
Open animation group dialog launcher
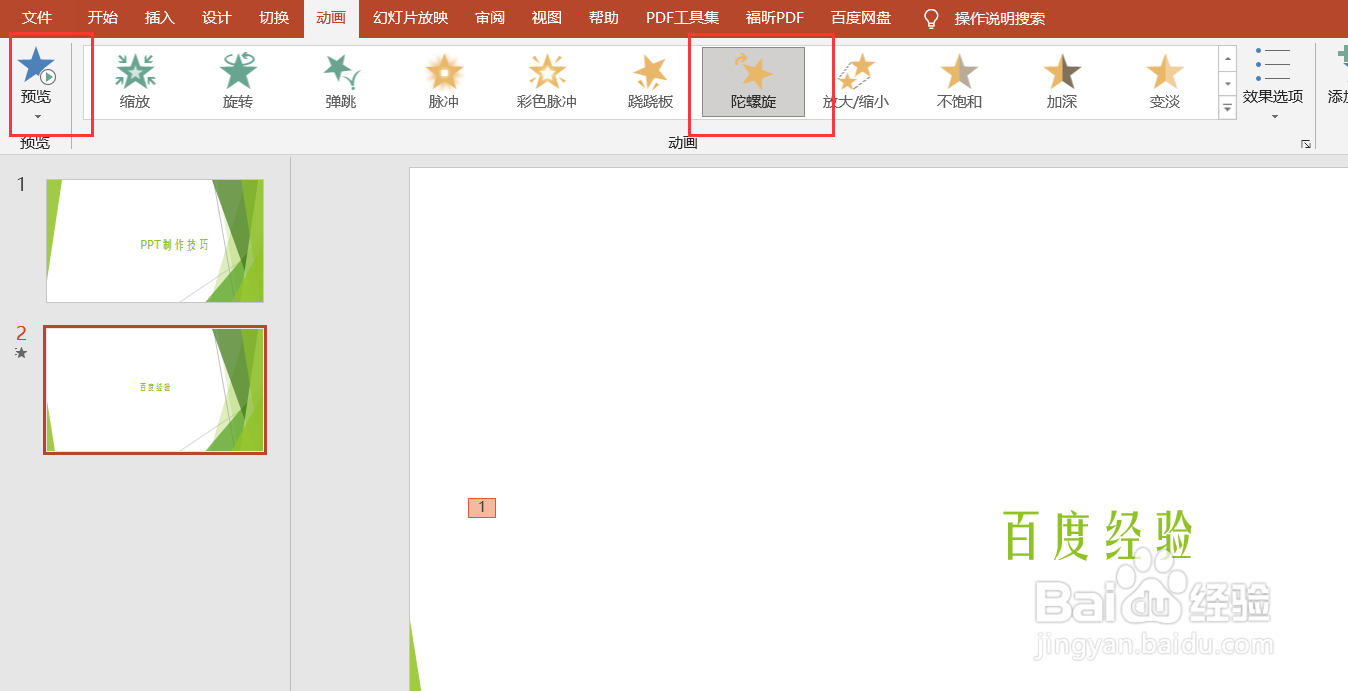point(1305,144)
